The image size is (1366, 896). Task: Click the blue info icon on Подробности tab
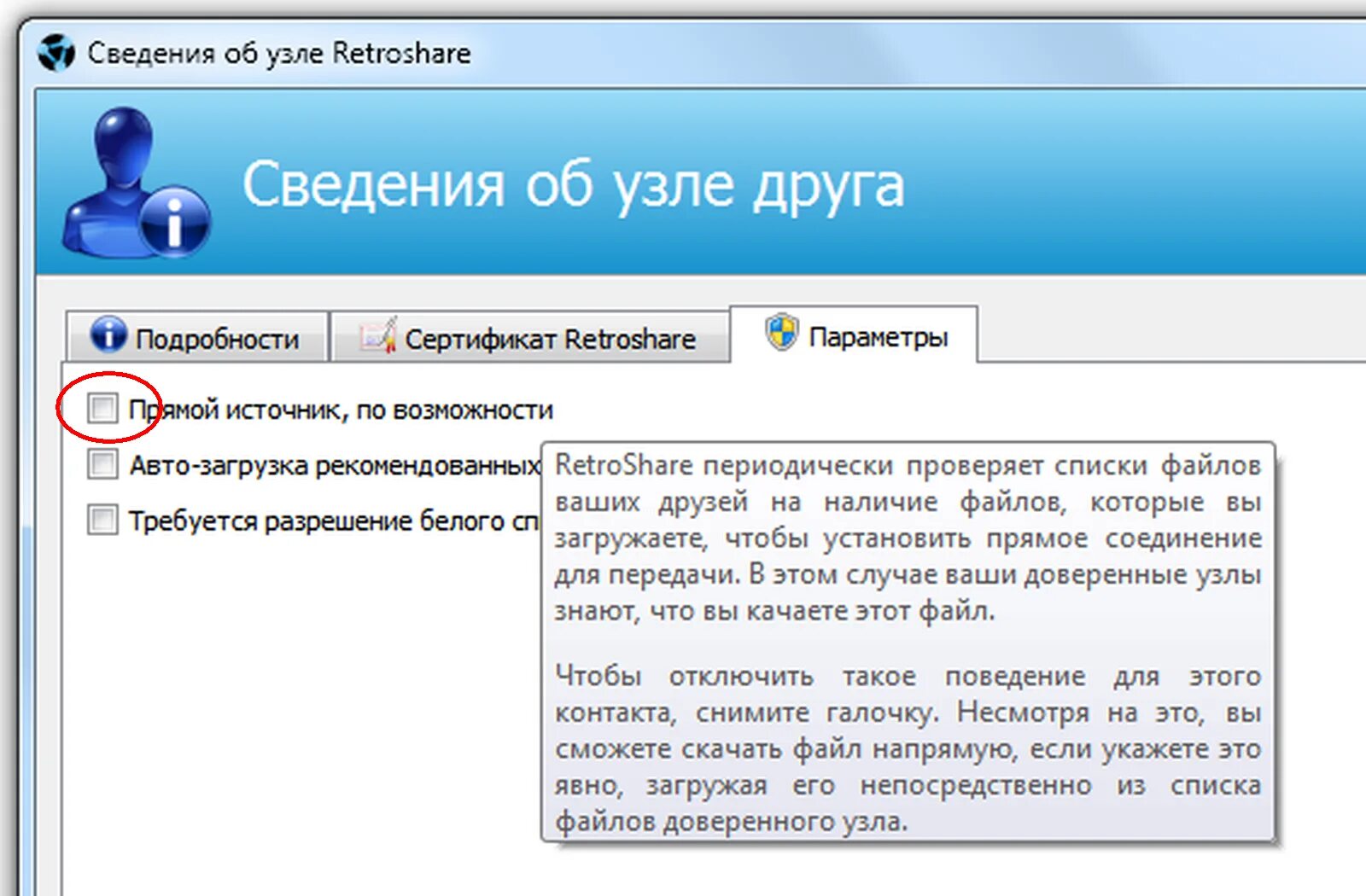(108, 334)
